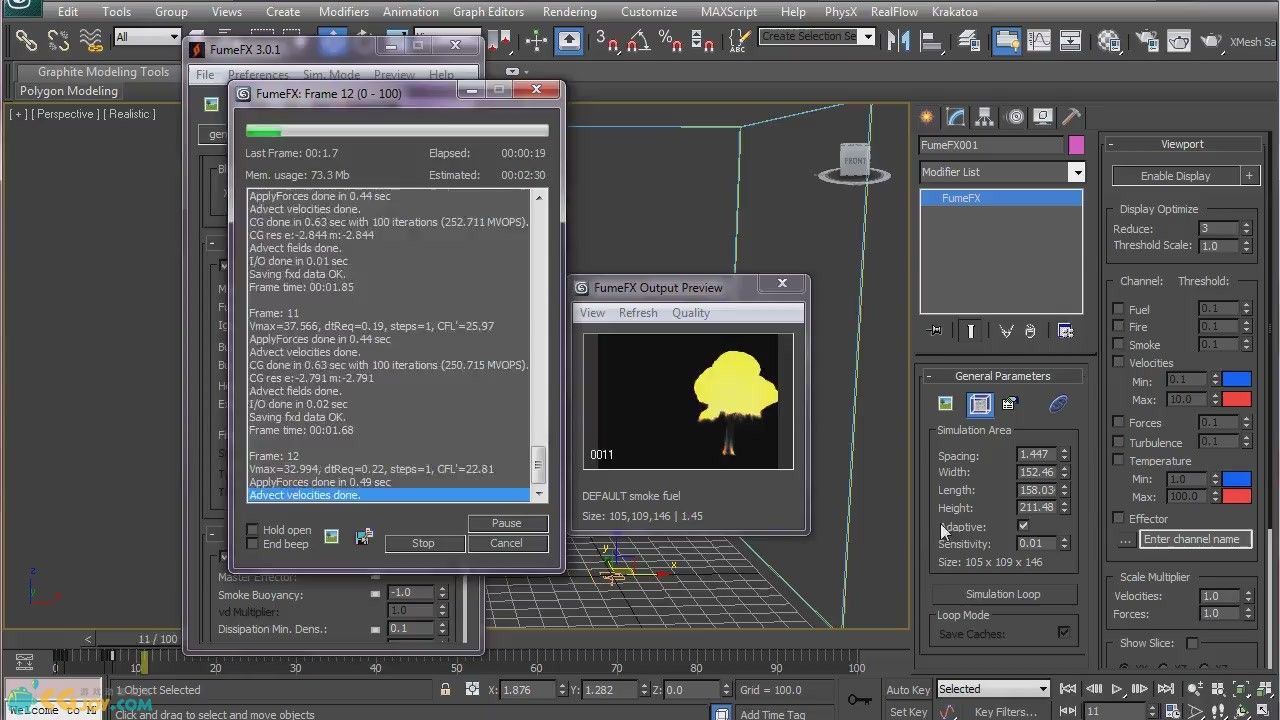Screen dimensions: 1280x720
Task: Click blue Velocities Min color swatch
Action: pos(1236,380)
